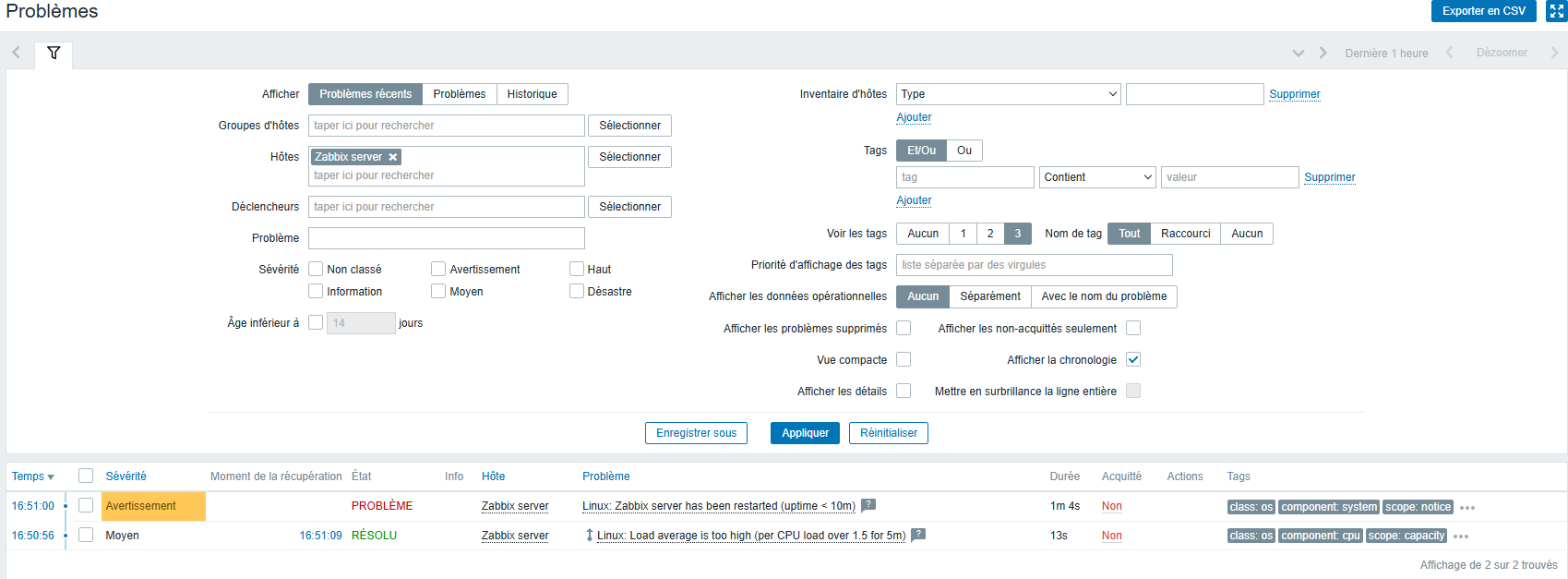This screenshot has height=579, width=1568.
Task: Click the filter funnel icon tab
Action: click(54, 53)
